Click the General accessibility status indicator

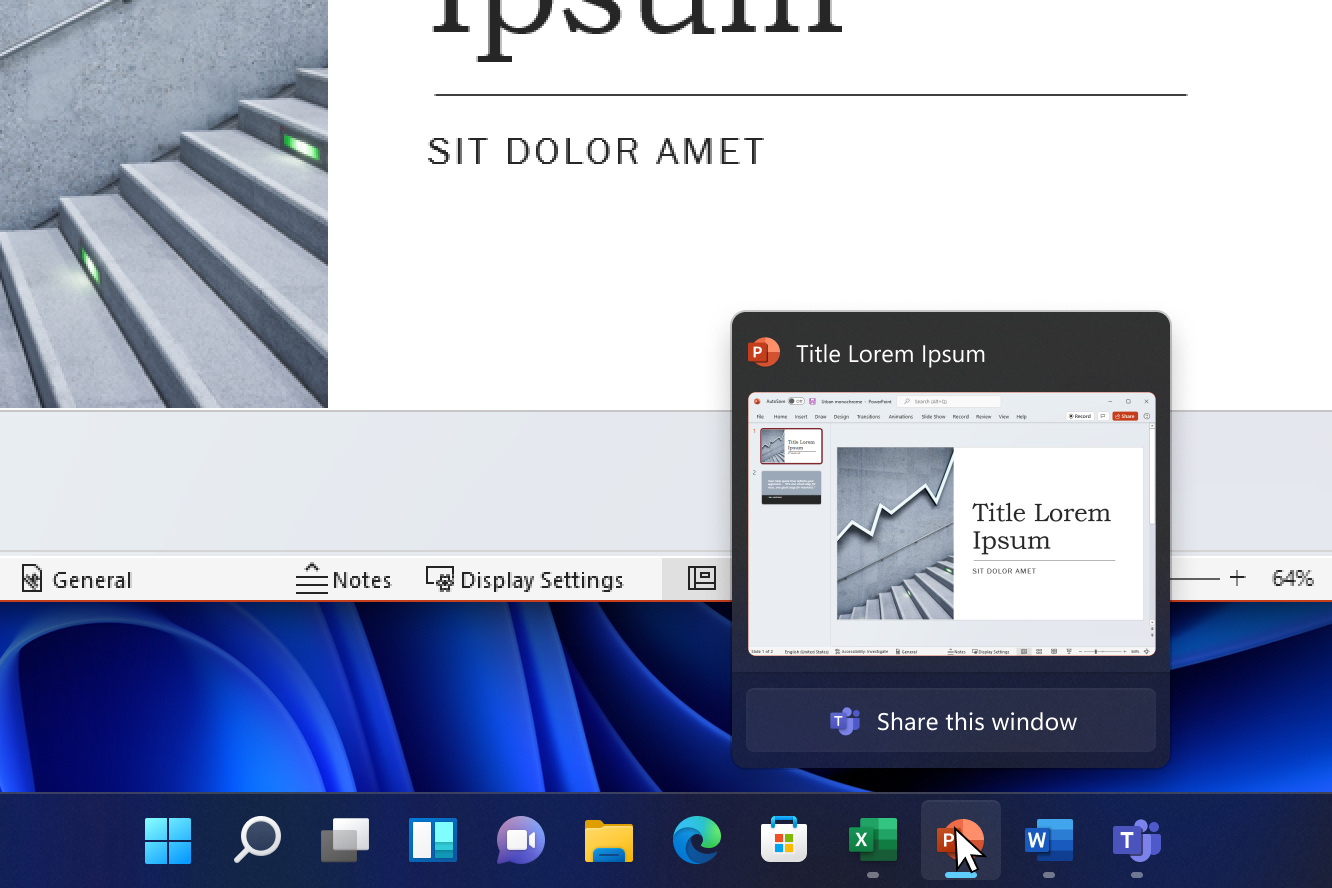point(75,578)
